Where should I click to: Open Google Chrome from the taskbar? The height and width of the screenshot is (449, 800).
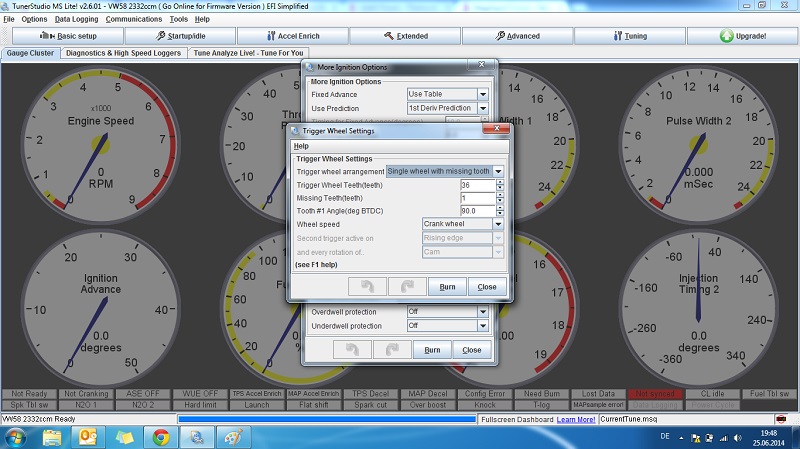pos(160,437)
